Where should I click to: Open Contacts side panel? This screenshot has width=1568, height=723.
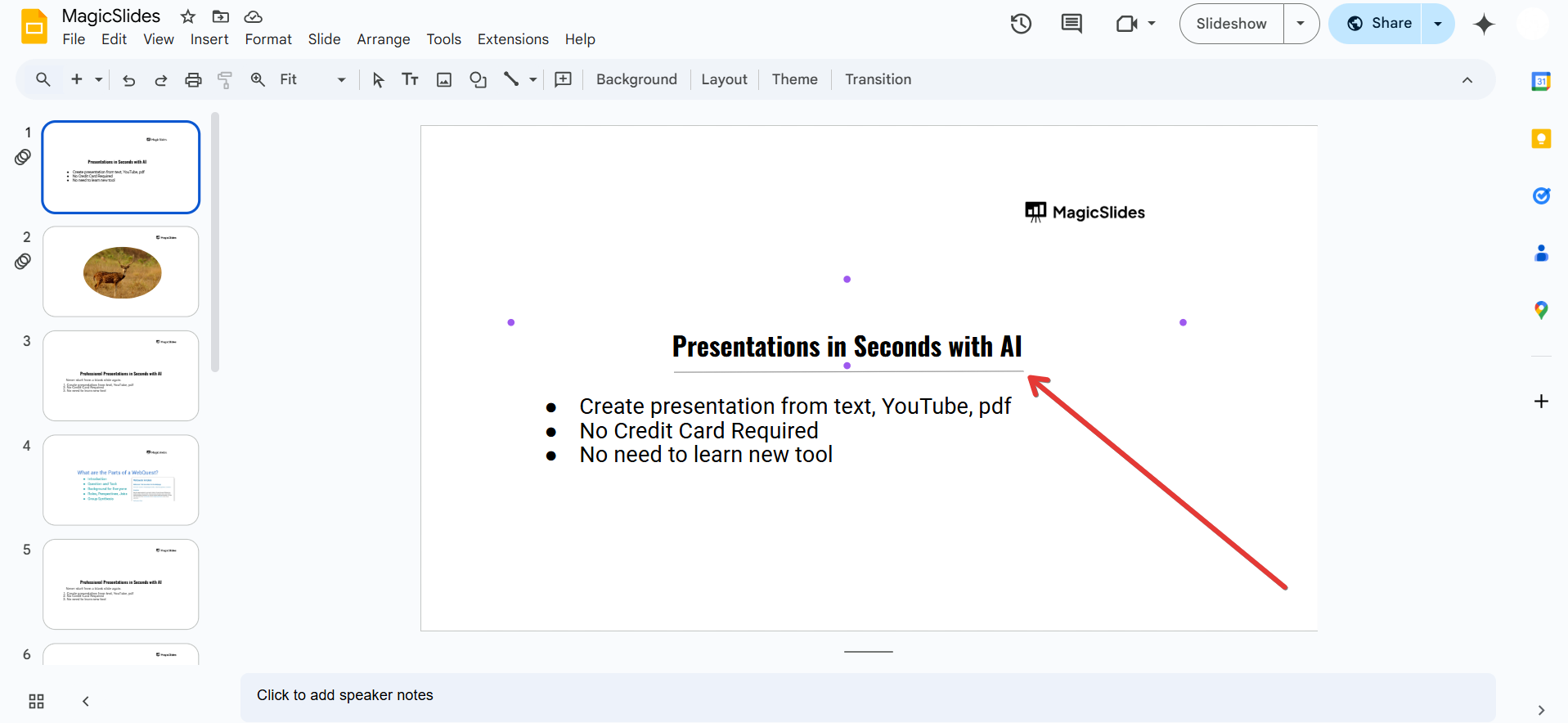coord(1541,254)
